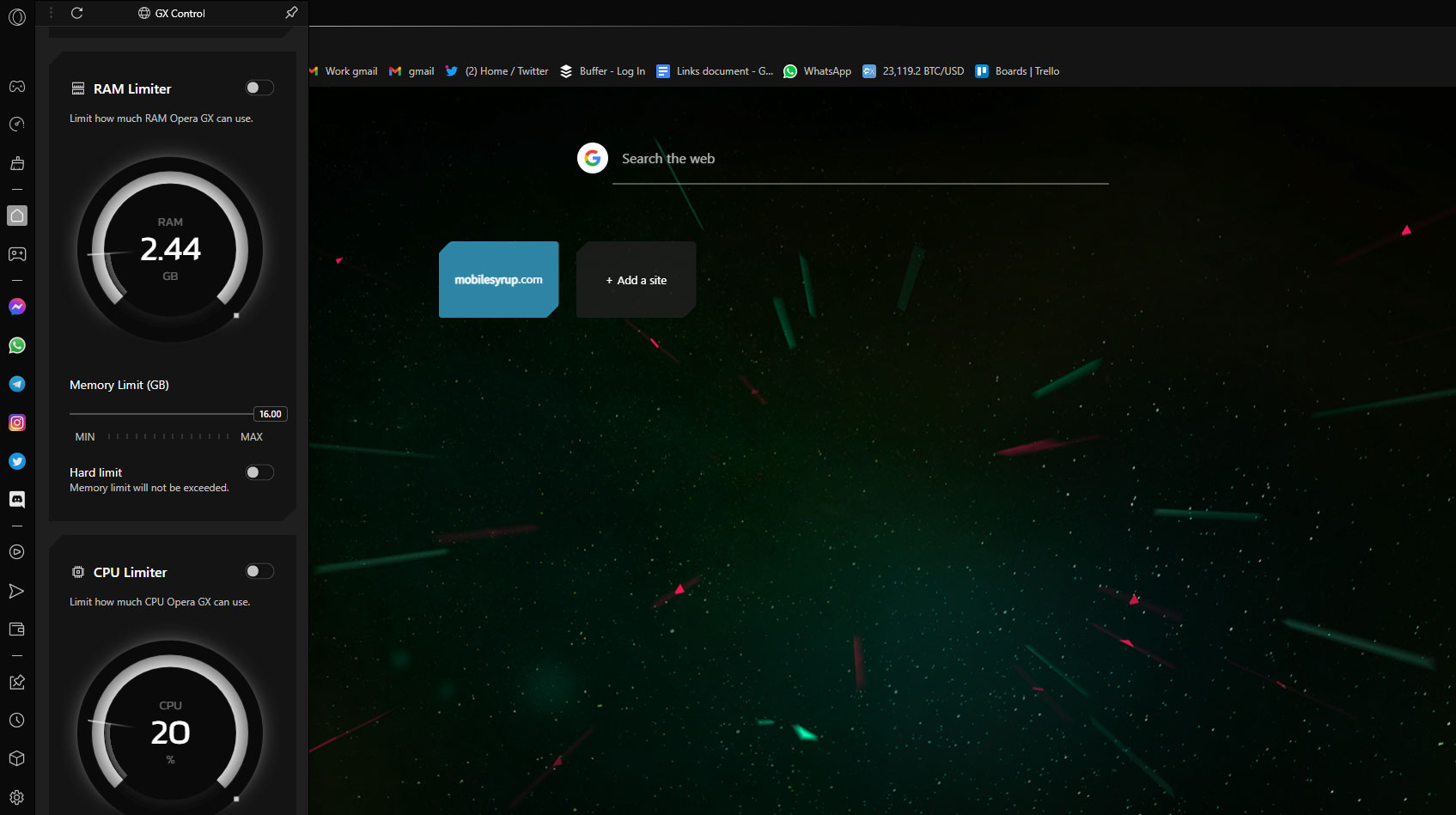The height and width of the screenshot is (815, 1456).
Task: Click the Search the web field
Action: 859,159
